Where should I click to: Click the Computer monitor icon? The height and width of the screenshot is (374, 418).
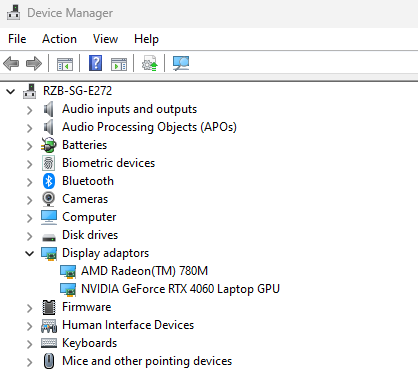click(49, 217)
